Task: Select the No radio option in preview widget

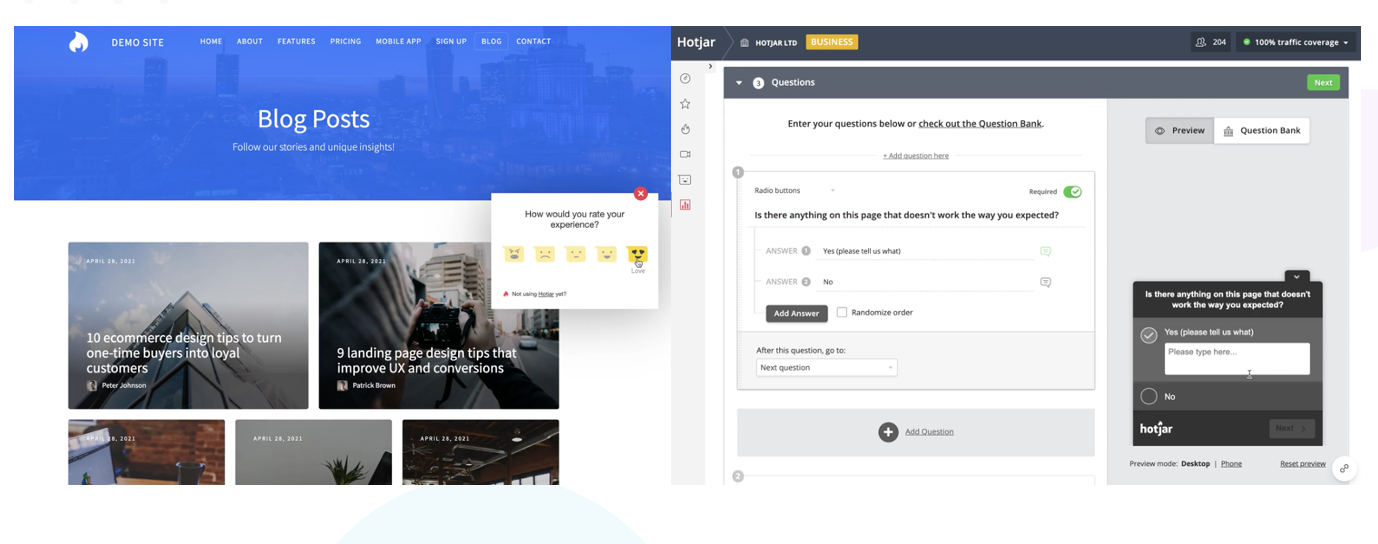Action: pos(1149,396)
